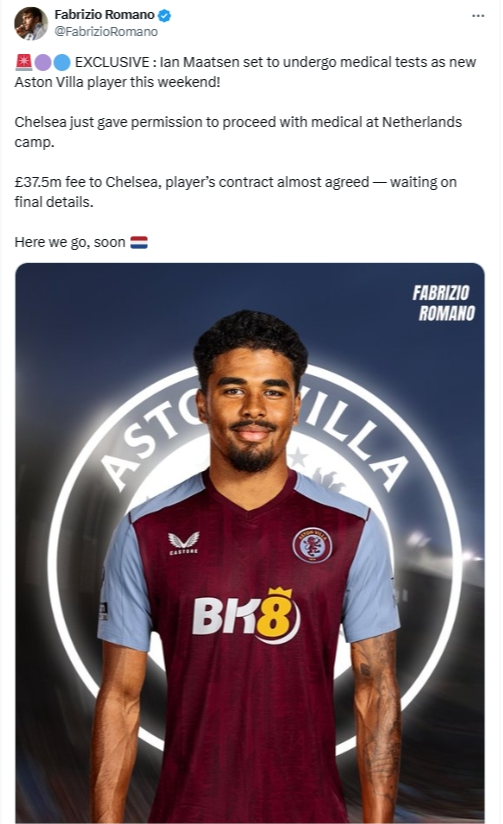Click the blue verified checkmark badge
503x824 pixels.
(x=165, y=15)
